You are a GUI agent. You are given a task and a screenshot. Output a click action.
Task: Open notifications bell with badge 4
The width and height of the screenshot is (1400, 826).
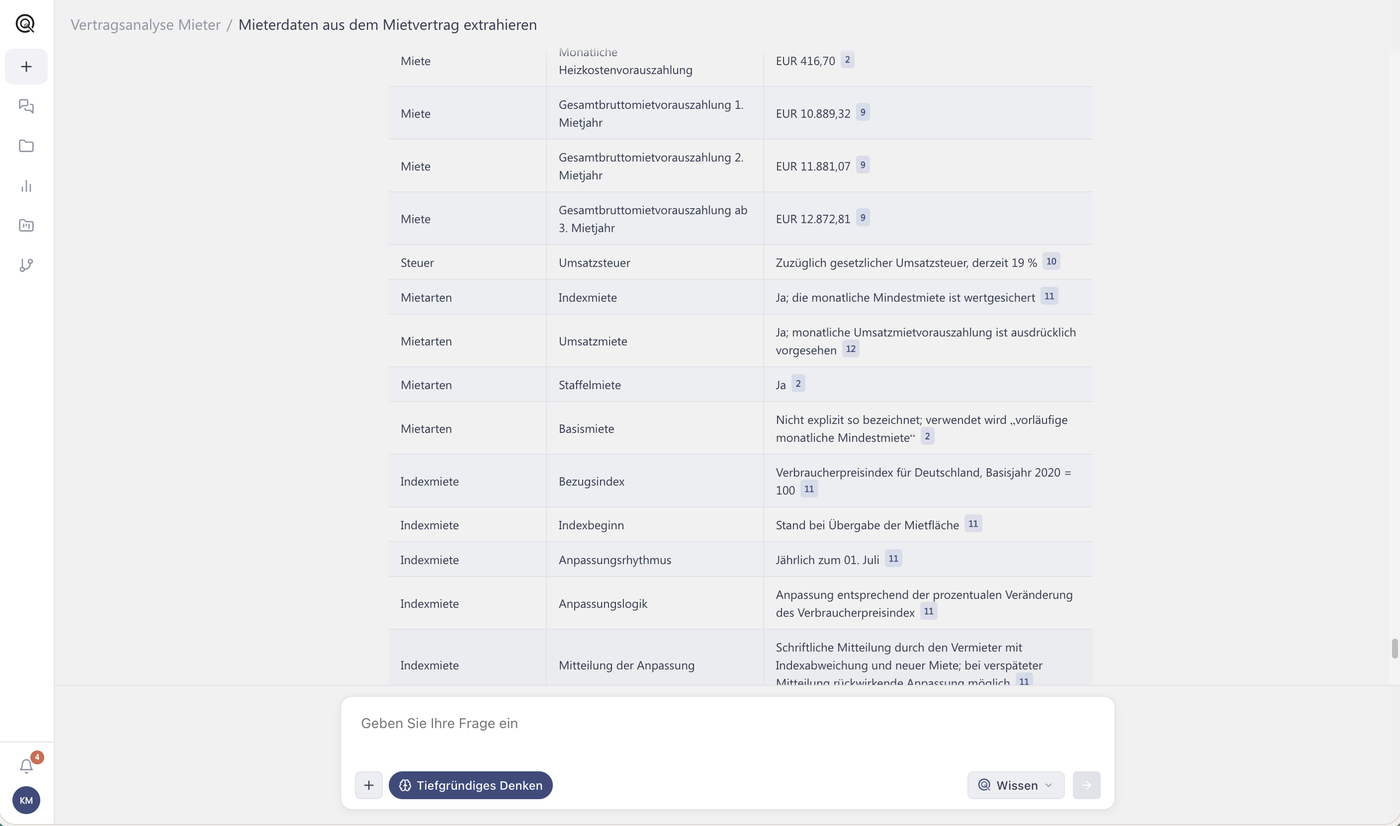point(27,765)
